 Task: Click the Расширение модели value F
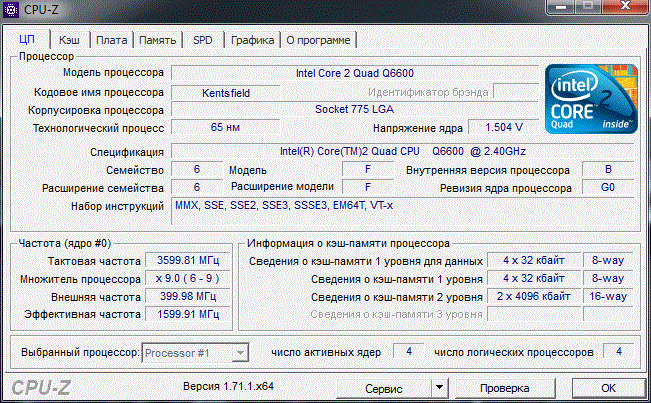pyautogui.click(x=368, y=187)
